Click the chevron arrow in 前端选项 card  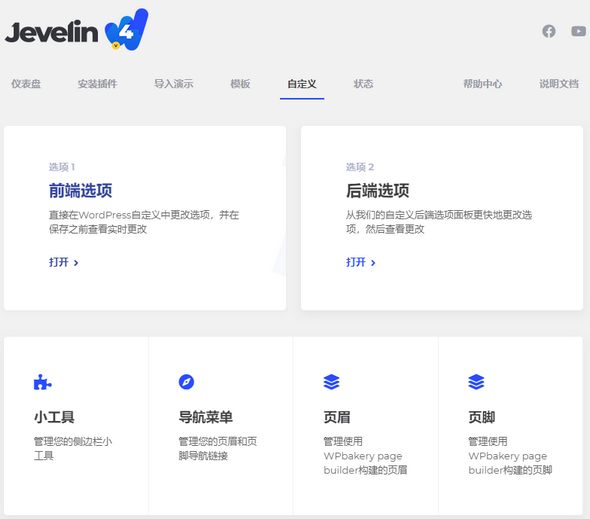tap(76, 263)
